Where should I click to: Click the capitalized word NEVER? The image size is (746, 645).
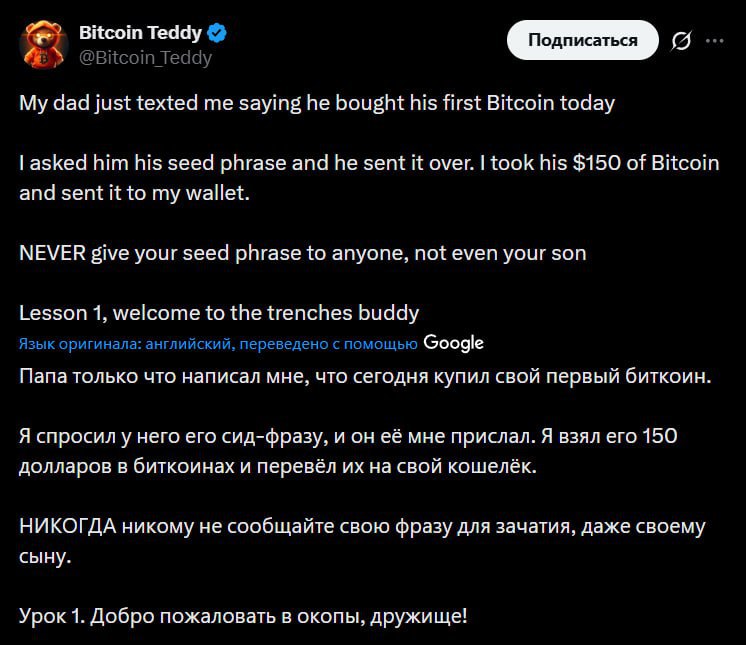52,253
